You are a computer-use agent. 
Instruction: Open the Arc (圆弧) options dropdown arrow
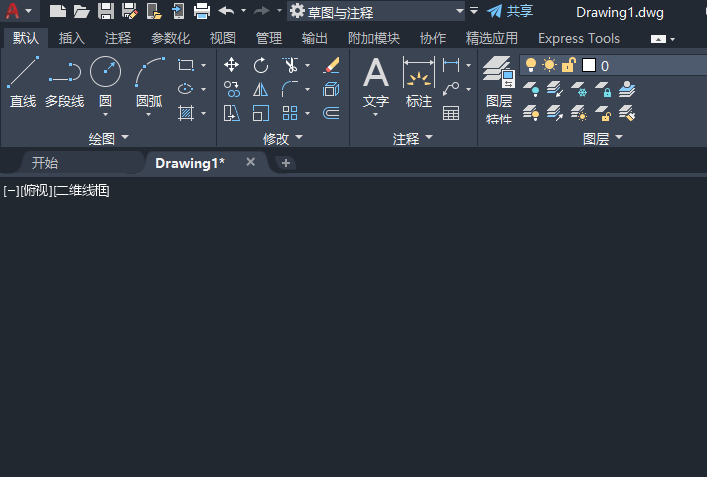tap(149, 115)
